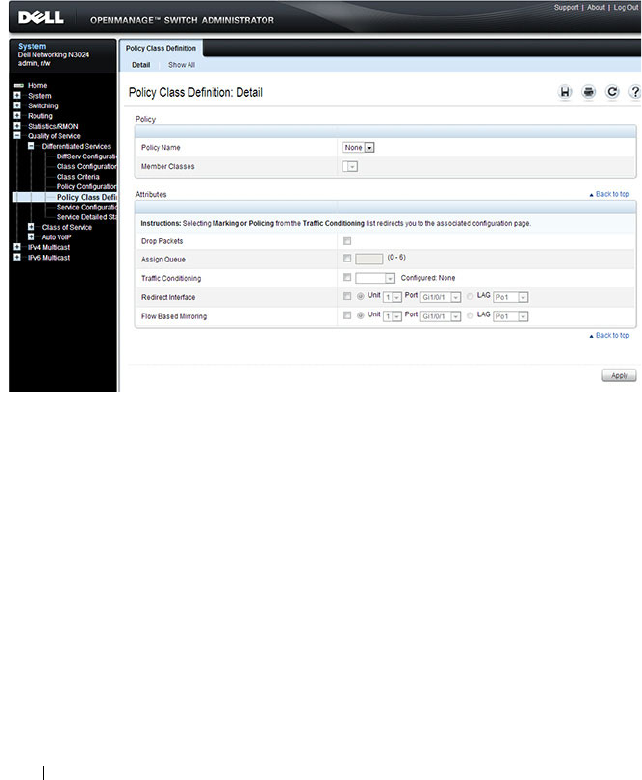Click Class of Service tree label

67,227
